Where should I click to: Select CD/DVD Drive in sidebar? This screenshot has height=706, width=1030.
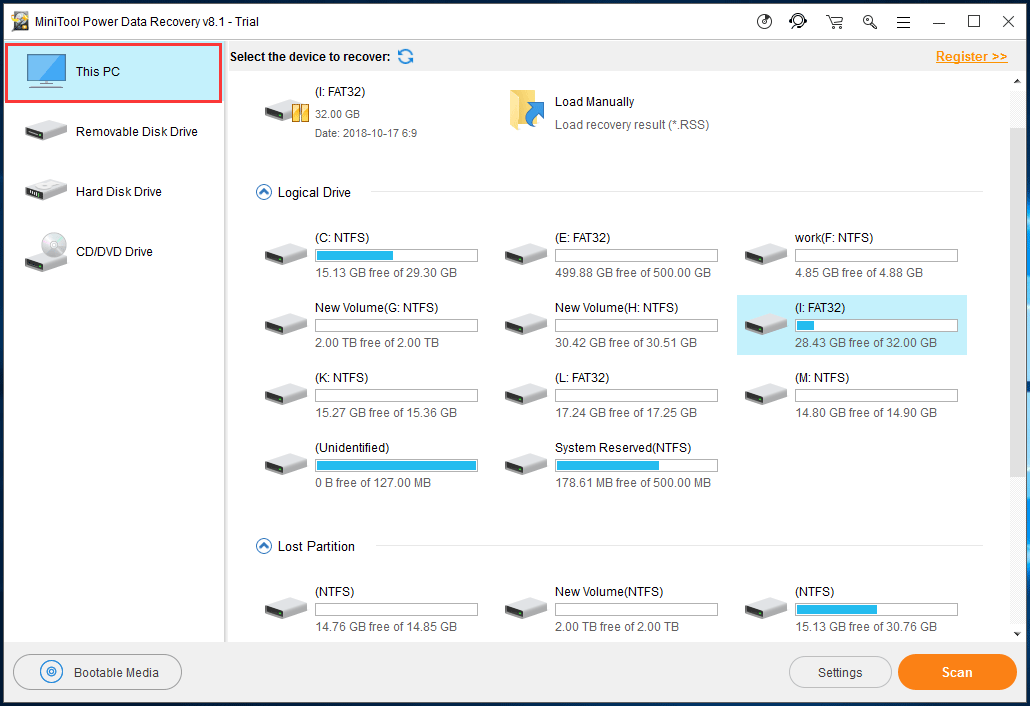[x=114, y=252]
